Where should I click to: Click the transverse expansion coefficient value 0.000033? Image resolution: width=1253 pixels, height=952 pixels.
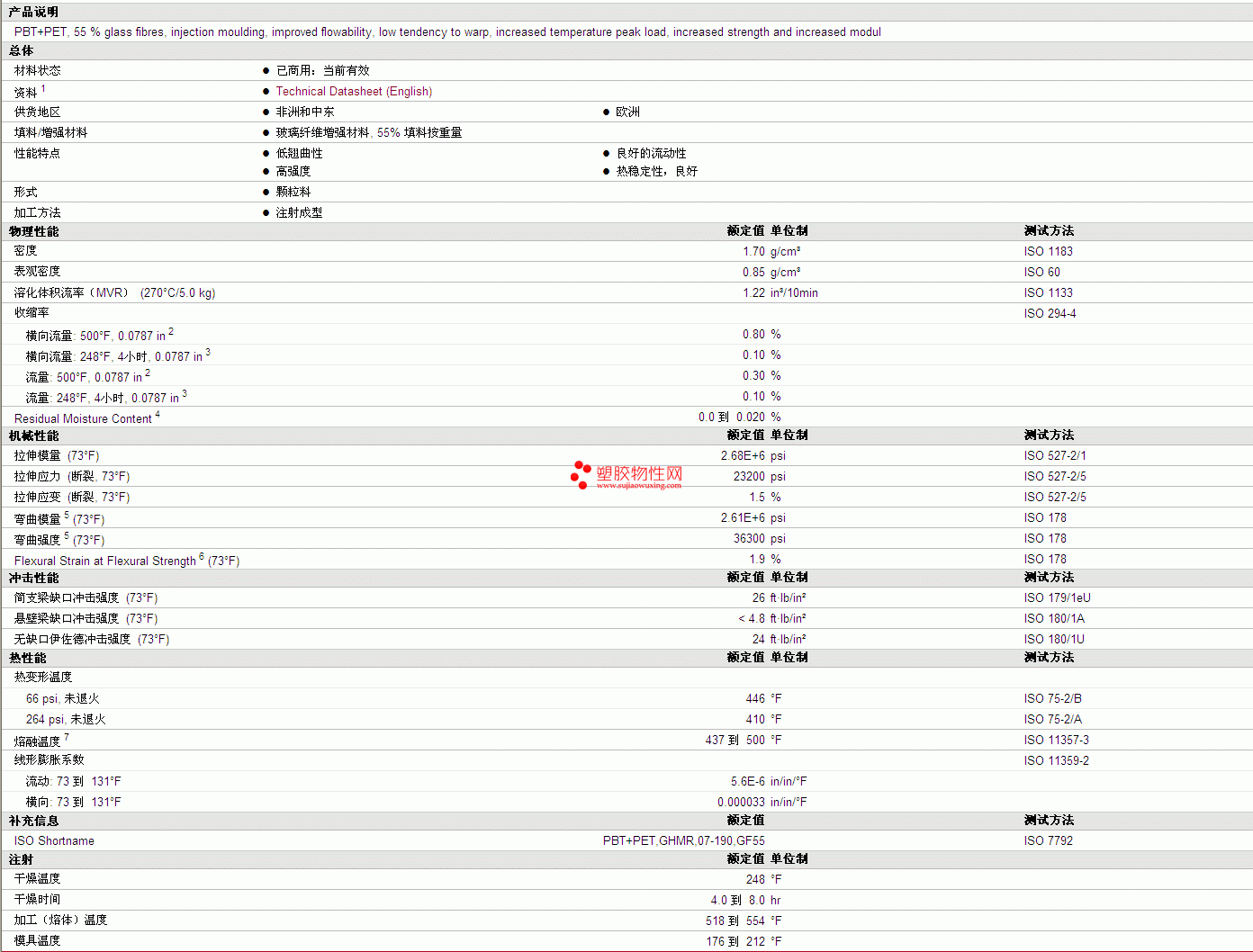(742, 803)
